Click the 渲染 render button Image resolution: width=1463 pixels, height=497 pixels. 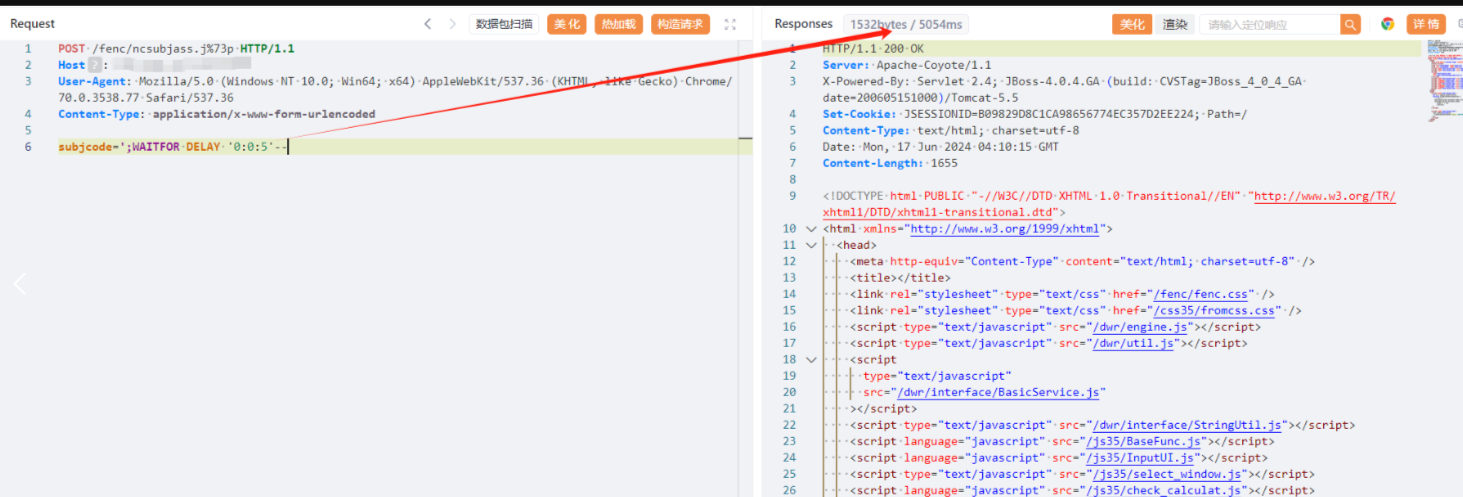pyautogui.click(x=1173, y=25)
